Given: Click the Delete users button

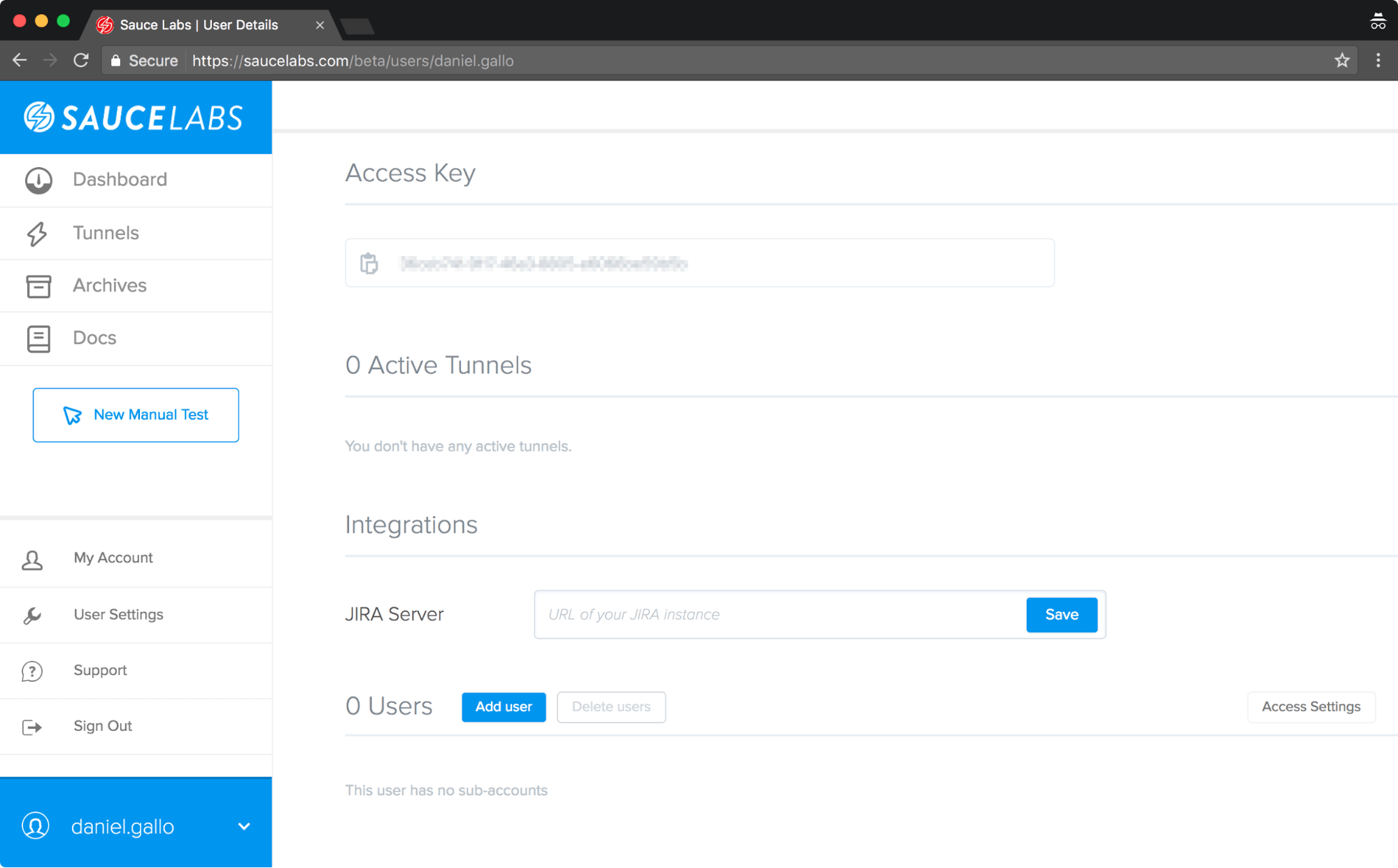Looking at the screenshot, I should pos(611,707).
